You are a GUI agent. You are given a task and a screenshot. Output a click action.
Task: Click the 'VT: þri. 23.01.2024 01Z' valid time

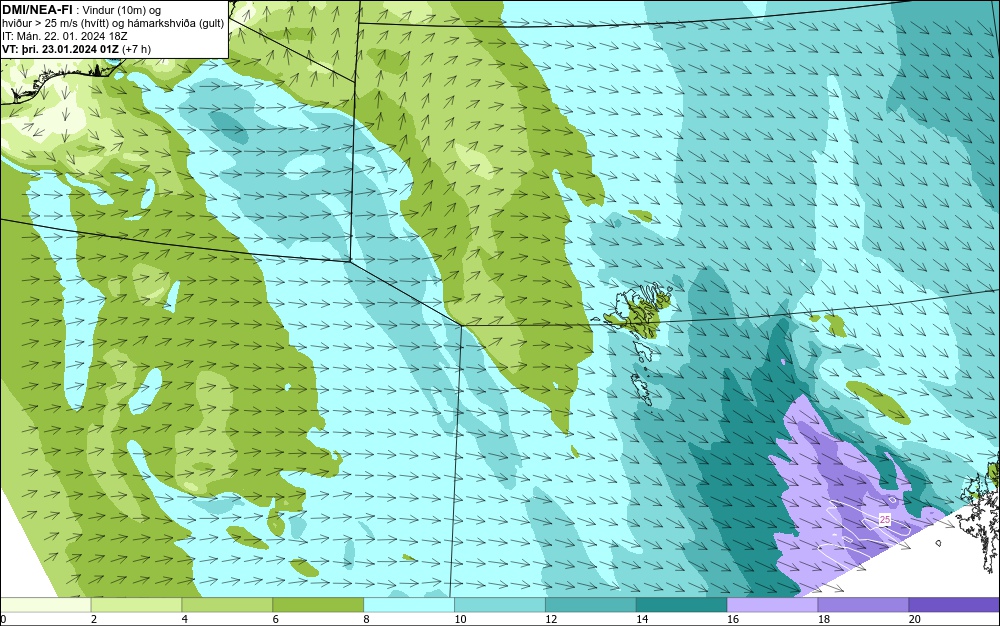(x=61, y=49)
